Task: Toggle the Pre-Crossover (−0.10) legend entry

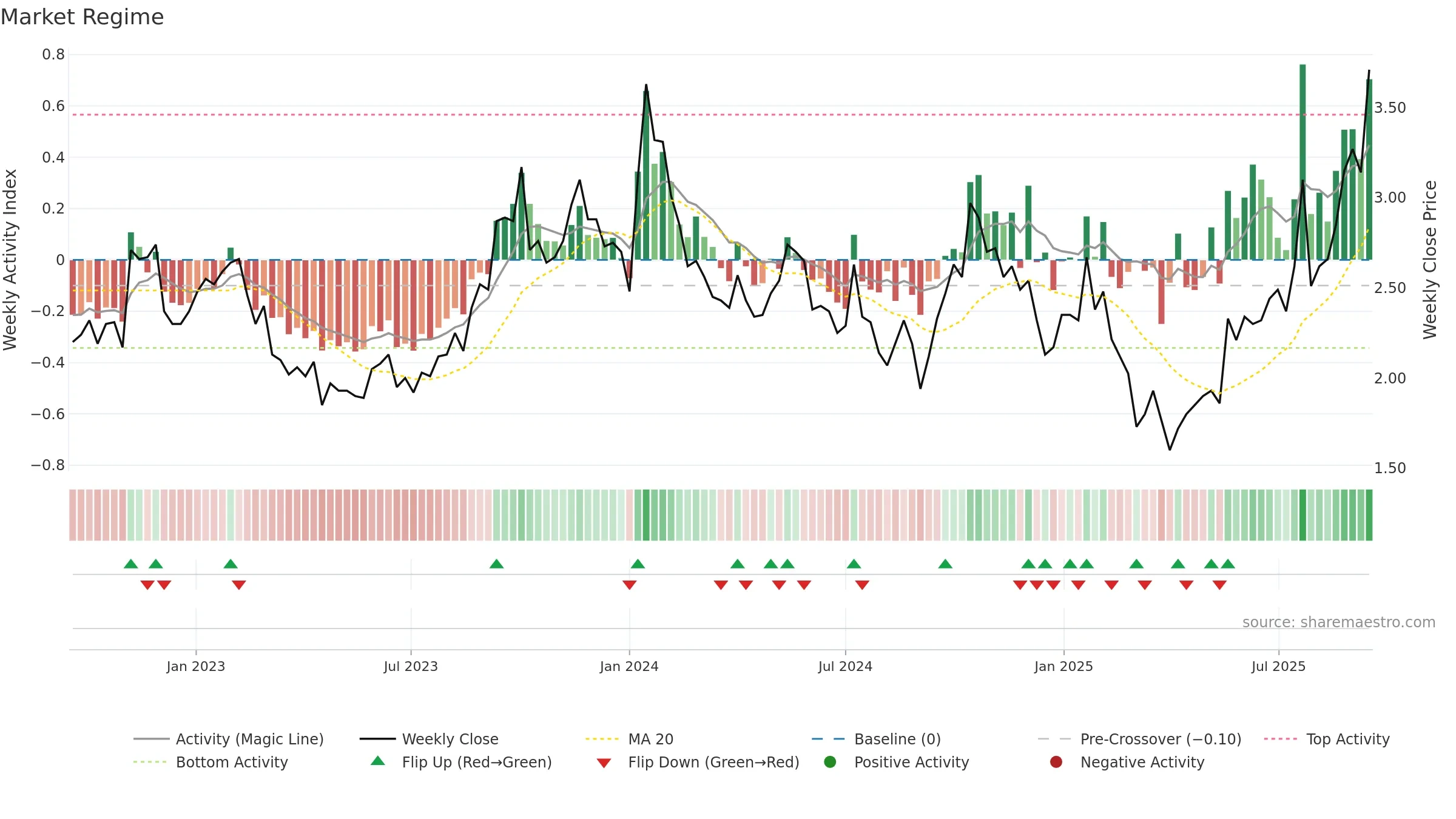Action: tap(1140, 739)
